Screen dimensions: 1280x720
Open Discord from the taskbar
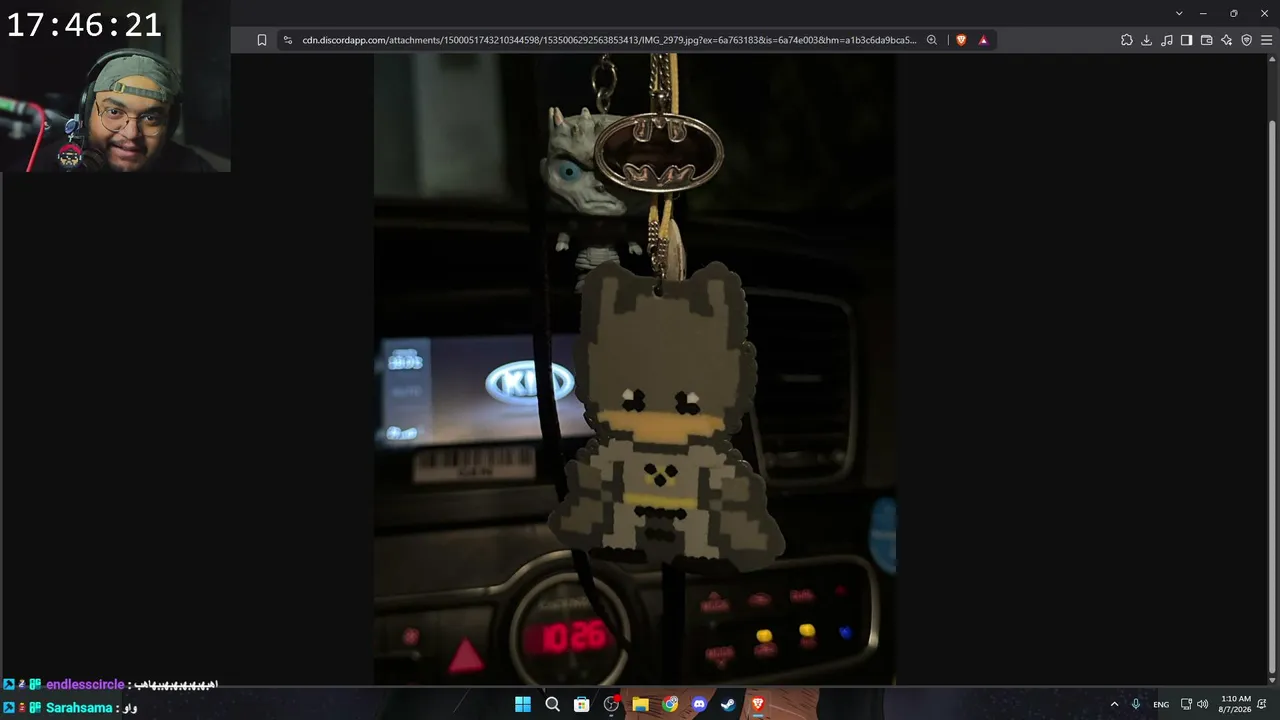(x=699, y=705)
